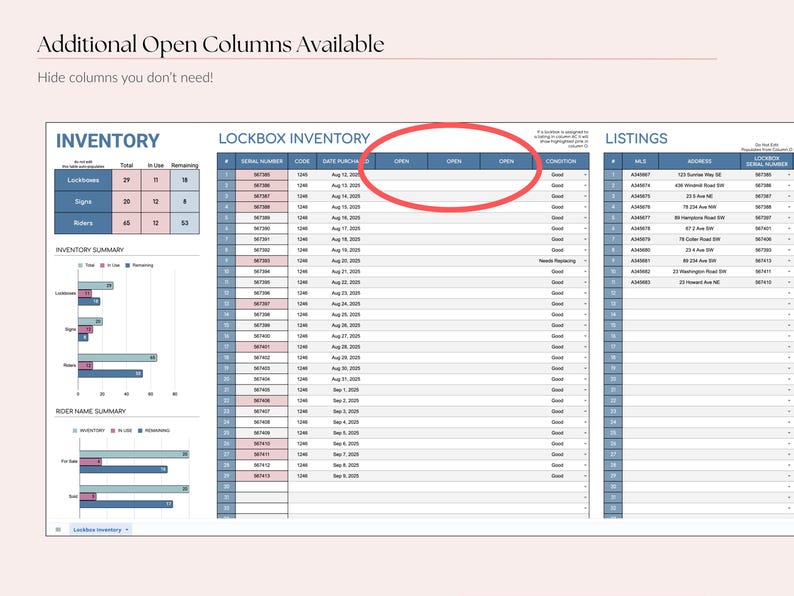Open lockbox serial dropdown for listing A345683
Screen dimensions: 794x596
pyautogui.click(x=789, y=282)
